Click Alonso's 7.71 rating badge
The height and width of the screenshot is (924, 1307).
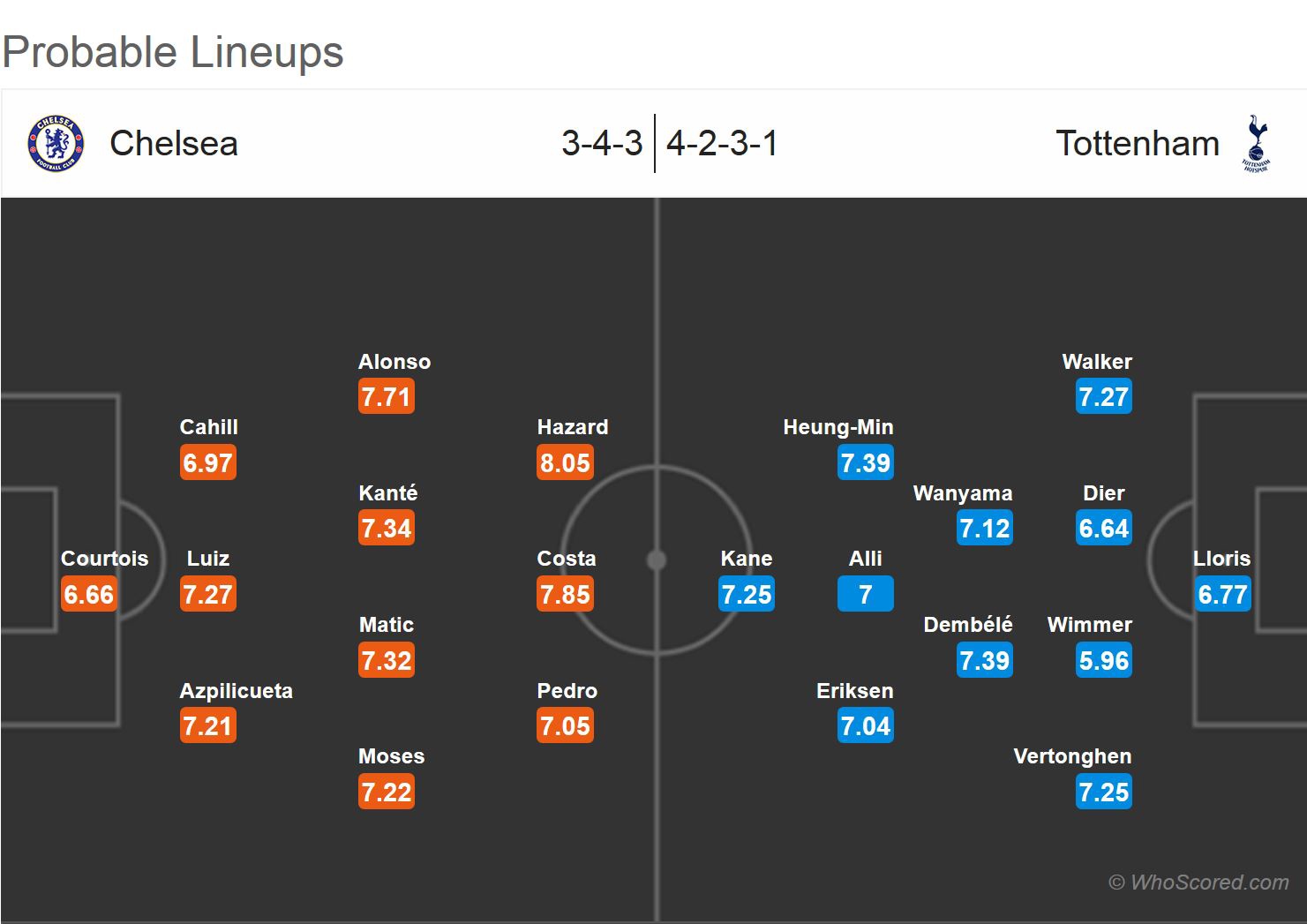point(387,396)
